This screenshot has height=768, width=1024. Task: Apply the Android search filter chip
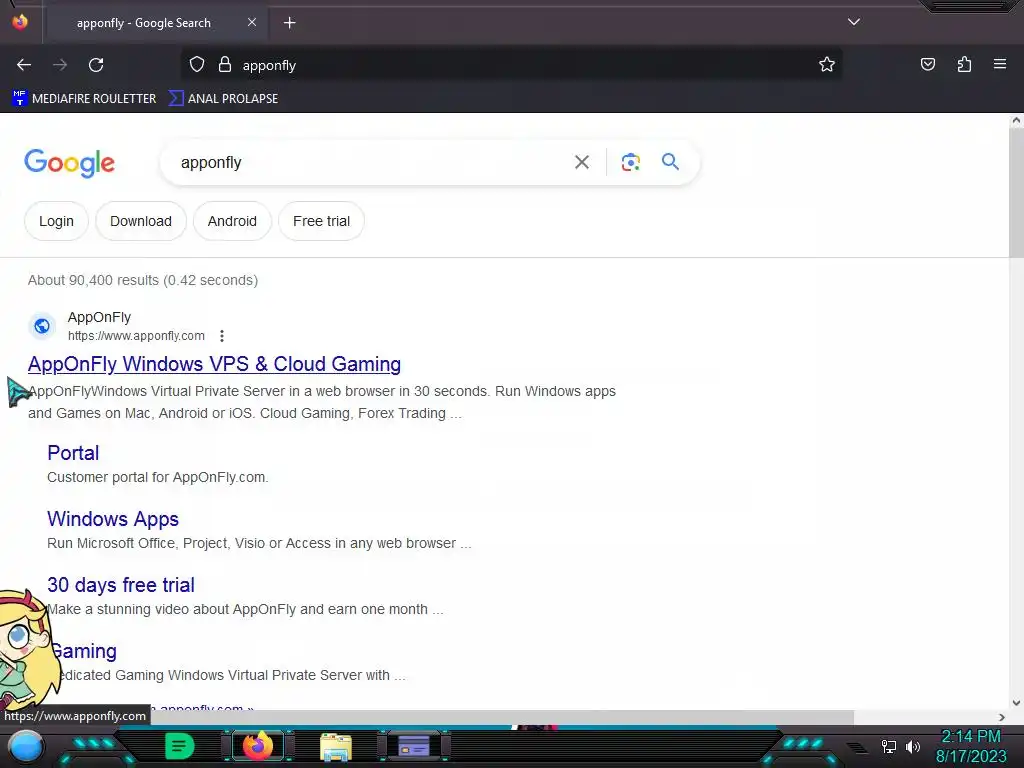click(232, 221)
